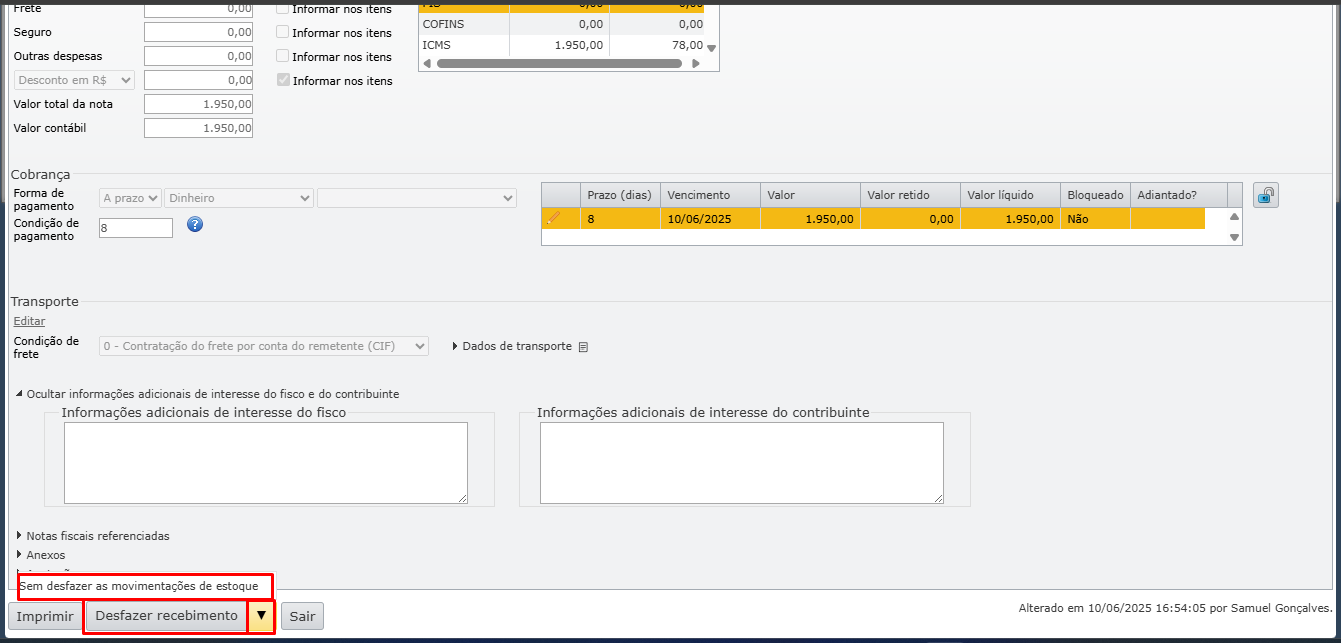Screen dimensions: 1341x643
Task: Toggle Informar nos itens checkbox for discount
Action: tap(283, 80)
